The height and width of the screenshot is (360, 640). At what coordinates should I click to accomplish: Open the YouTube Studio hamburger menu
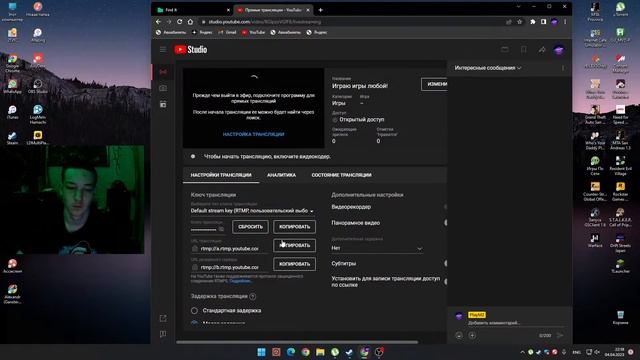163,49
